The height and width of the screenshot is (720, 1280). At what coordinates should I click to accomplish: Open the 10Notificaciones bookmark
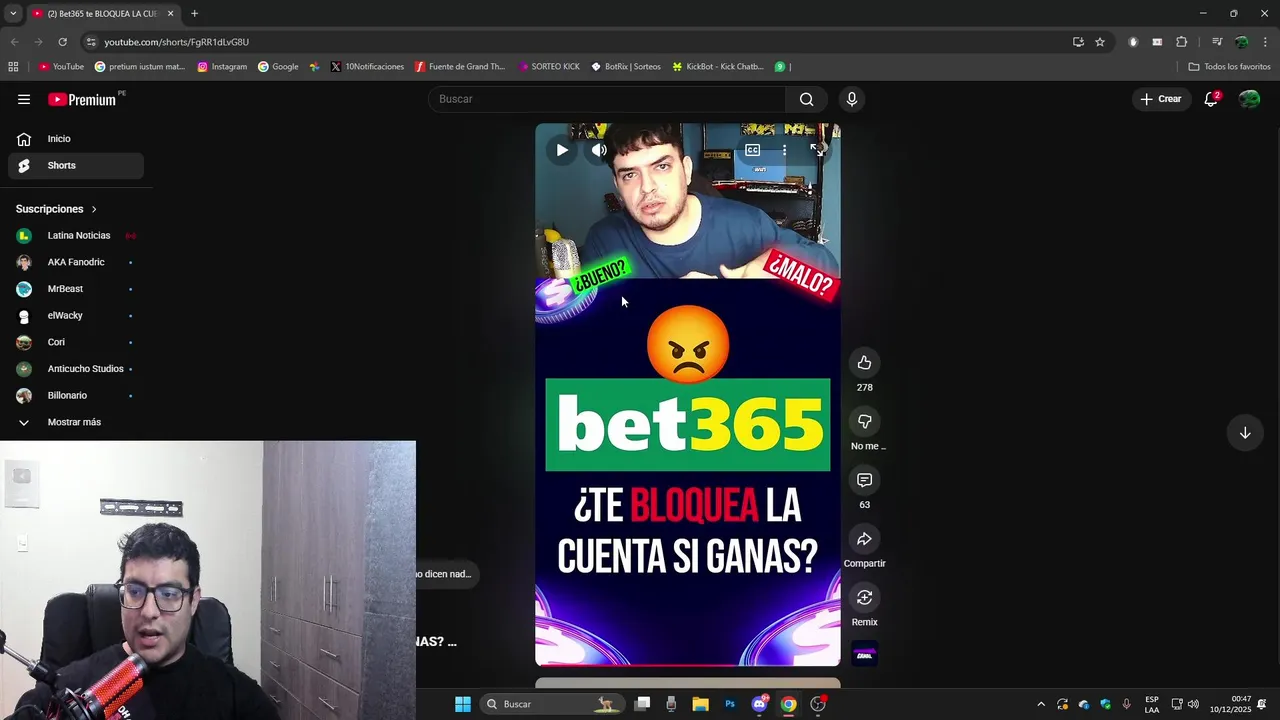[x=367, y=67]
